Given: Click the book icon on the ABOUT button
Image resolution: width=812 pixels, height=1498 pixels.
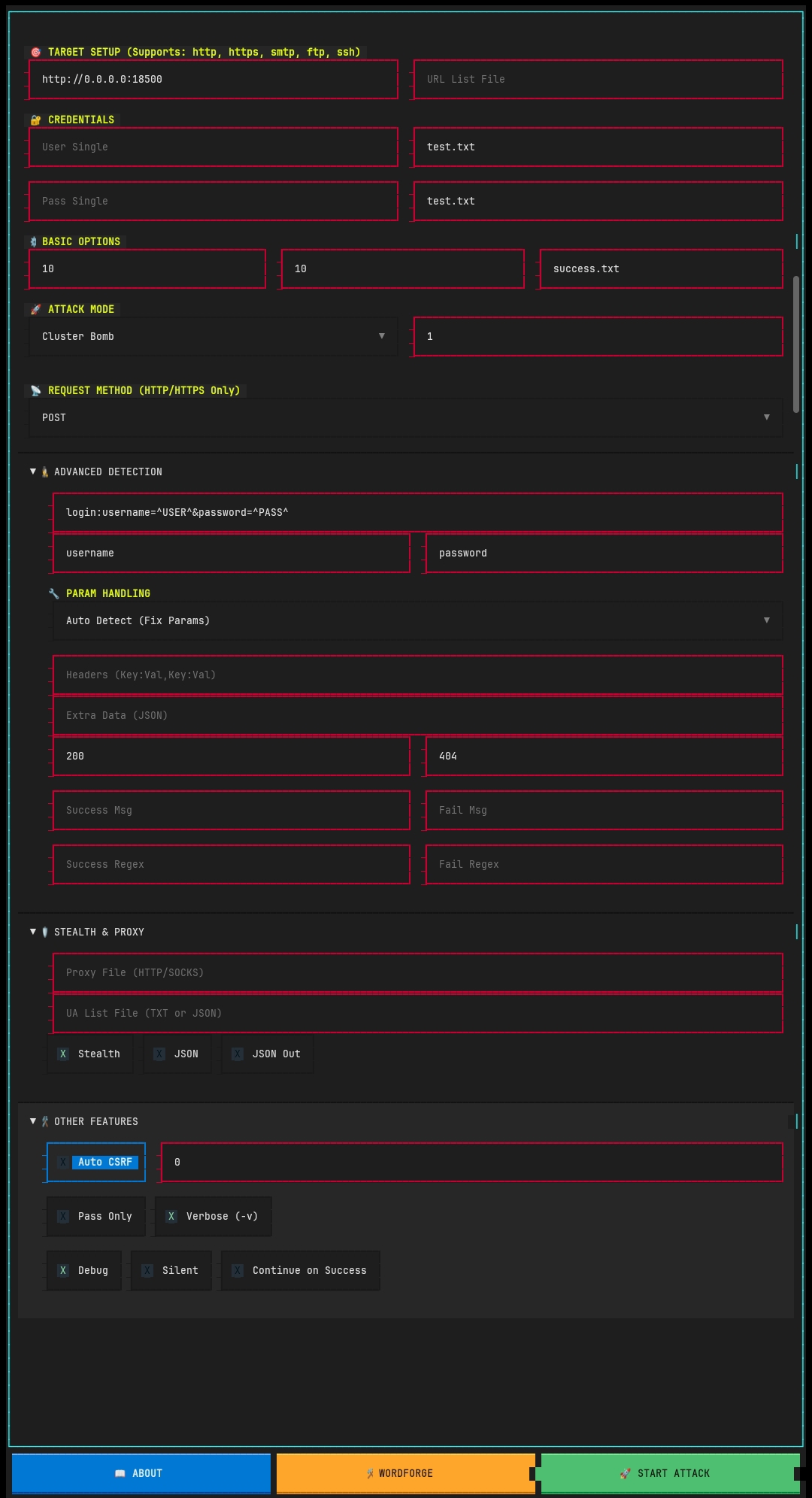Looking at the screenshot, I should coord(120,1473).
